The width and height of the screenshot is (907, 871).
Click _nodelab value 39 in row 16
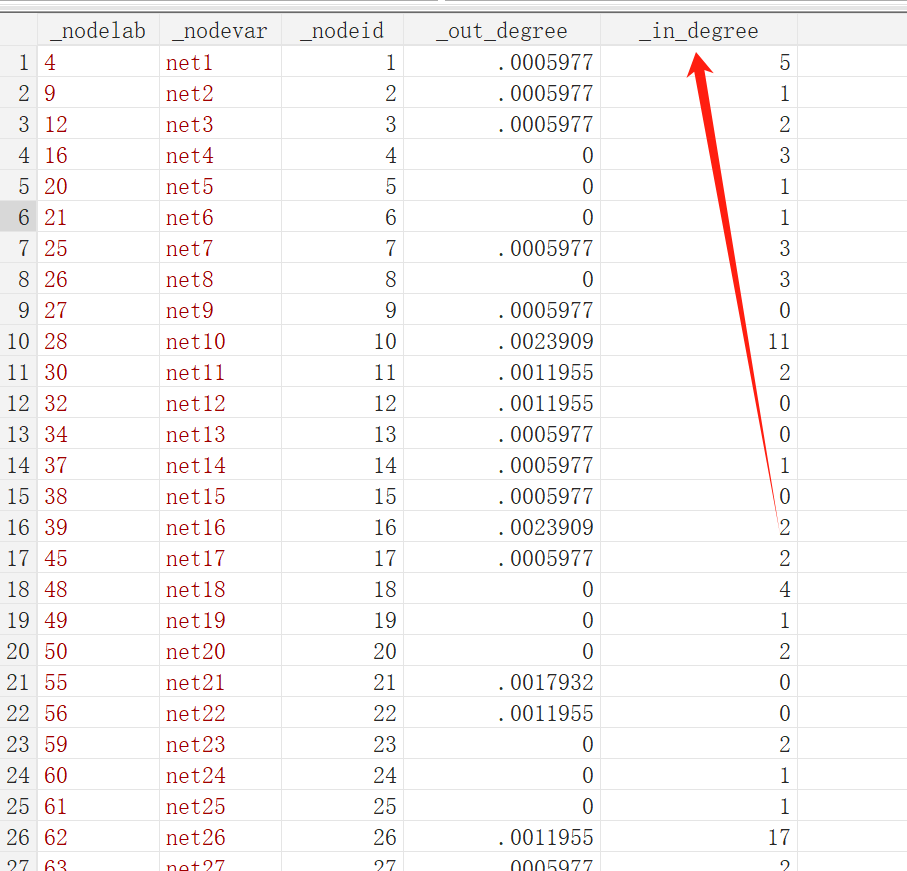click(x=98, y=527)
